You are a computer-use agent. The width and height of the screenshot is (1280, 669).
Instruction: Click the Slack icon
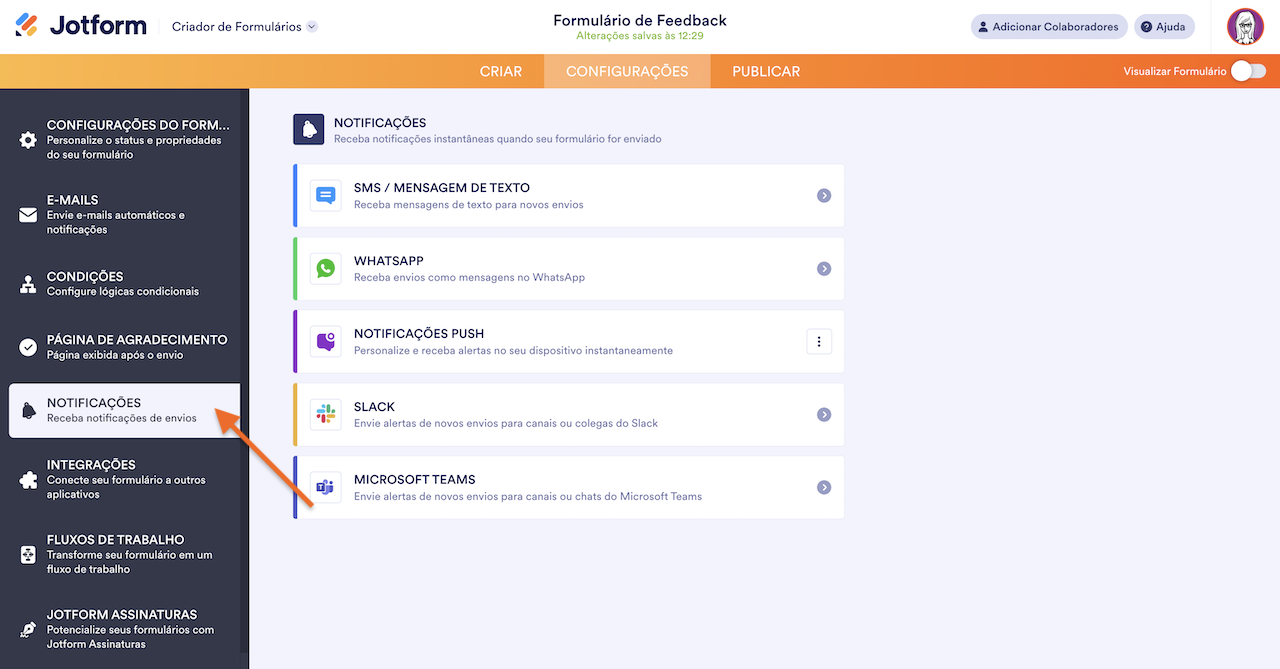coord(325,414)
